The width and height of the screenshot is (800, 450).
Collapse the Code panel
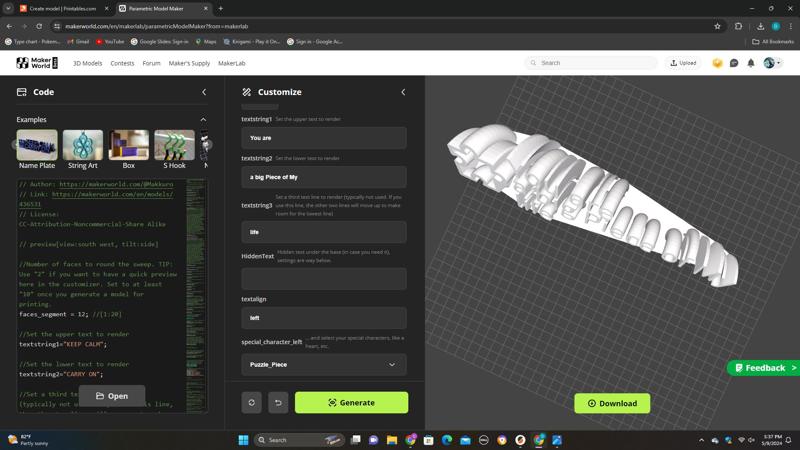coord(204,92)
